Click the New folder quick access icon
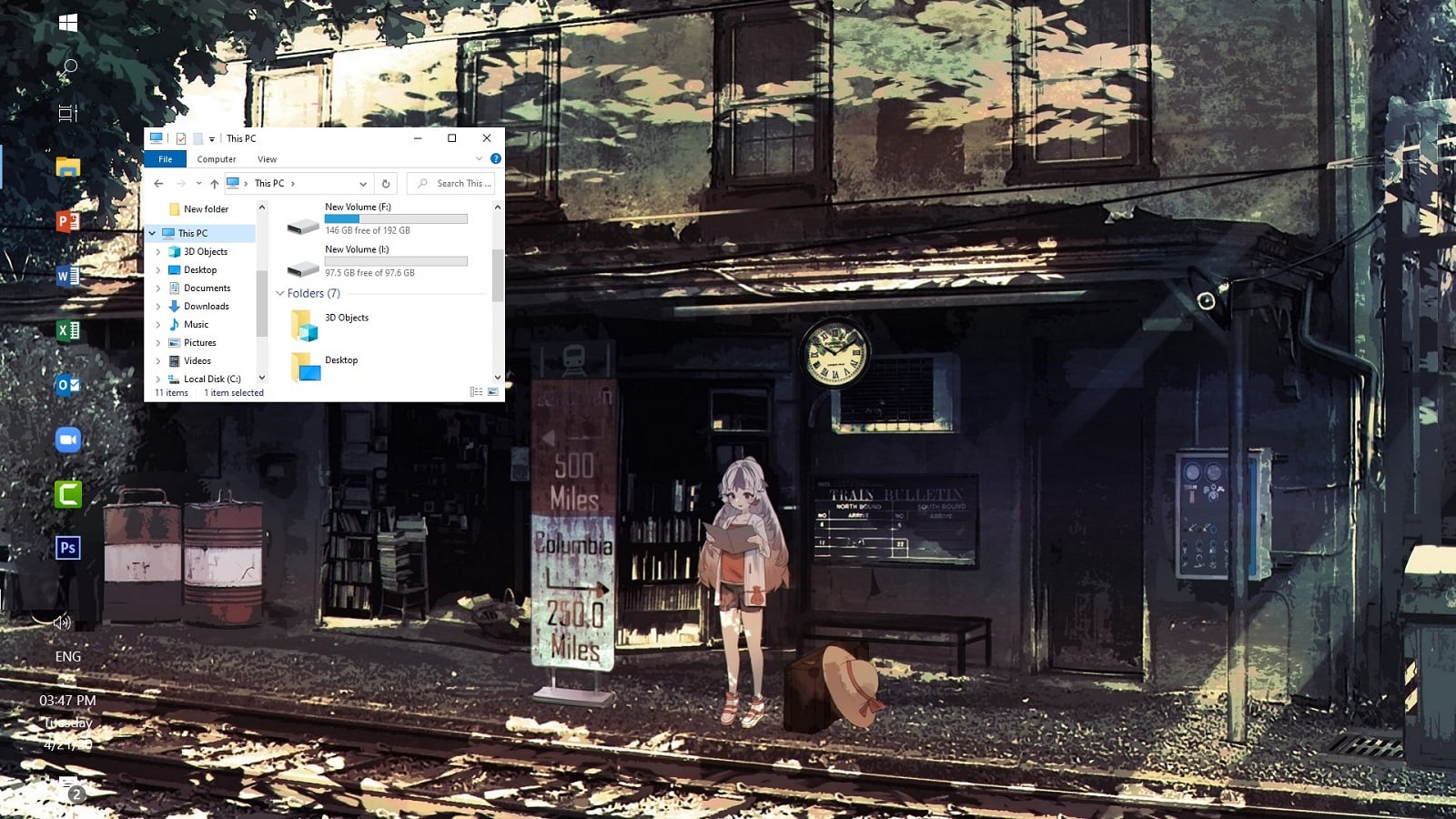This screenshot has width=1456, height=819. pos(197,138)
